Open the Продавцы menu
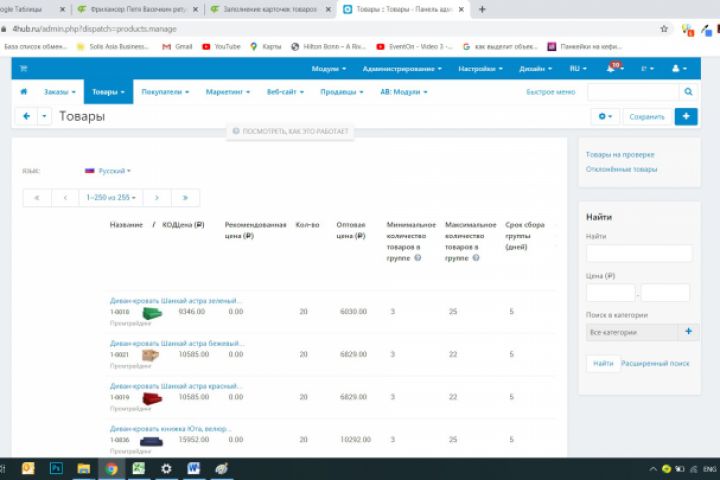 [342, 92]
